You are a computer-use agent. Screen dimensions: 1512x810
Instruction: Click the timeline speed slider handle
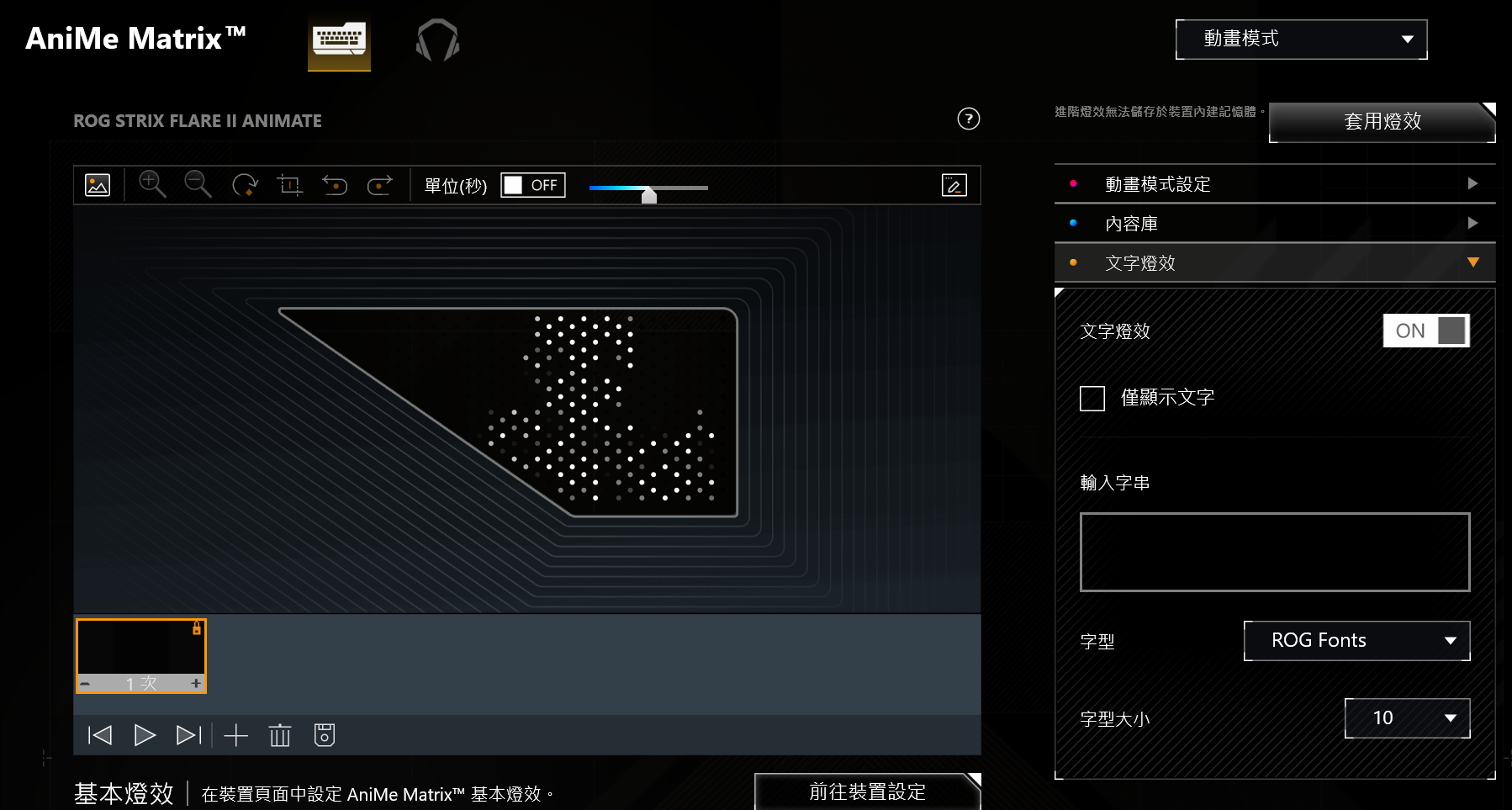point(648,195)
